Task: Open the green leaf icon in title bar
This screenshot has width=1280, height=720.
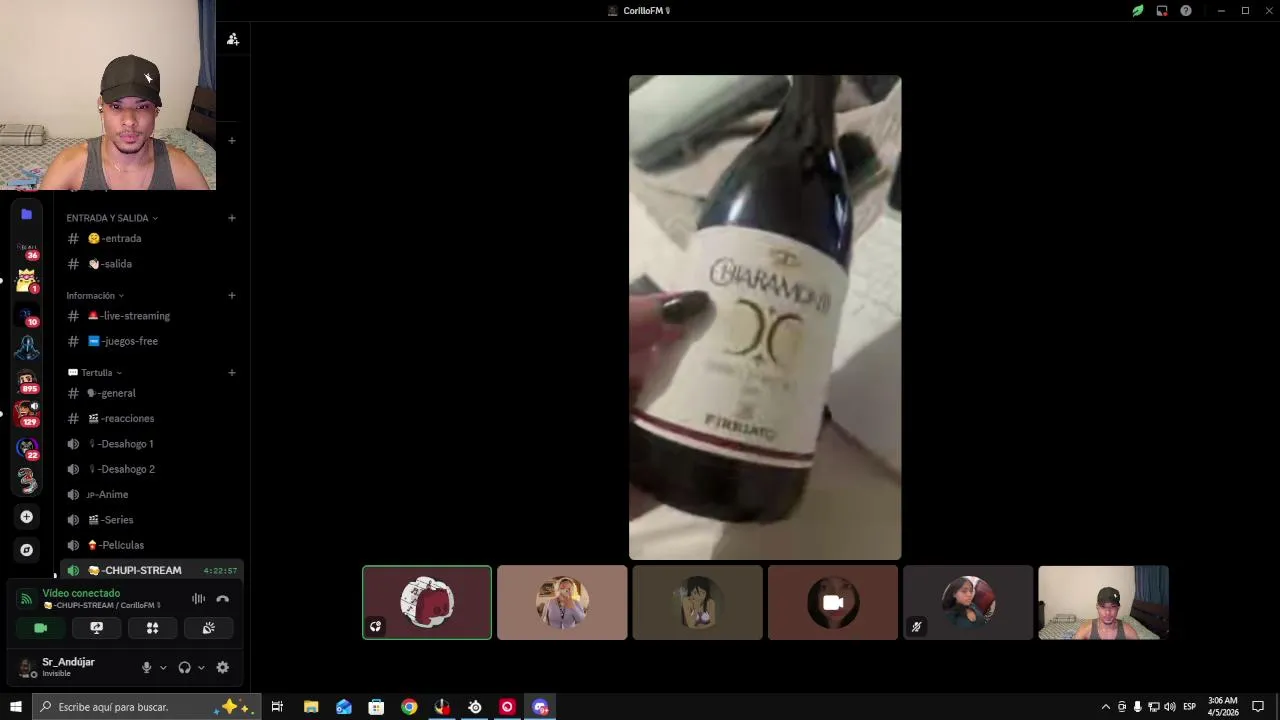Action: point(1138,11)
